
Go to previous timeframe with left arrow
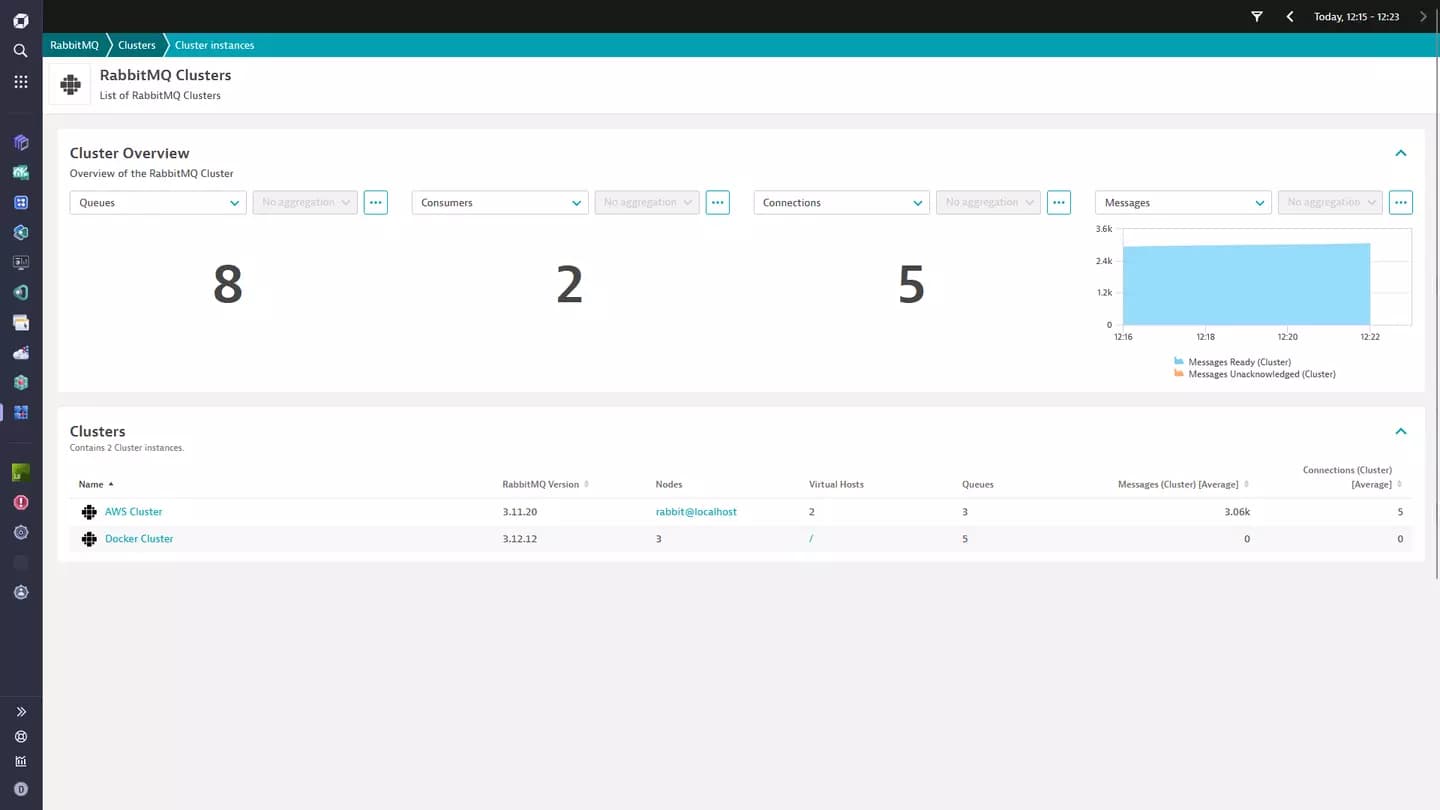[x=1290, y=17]
